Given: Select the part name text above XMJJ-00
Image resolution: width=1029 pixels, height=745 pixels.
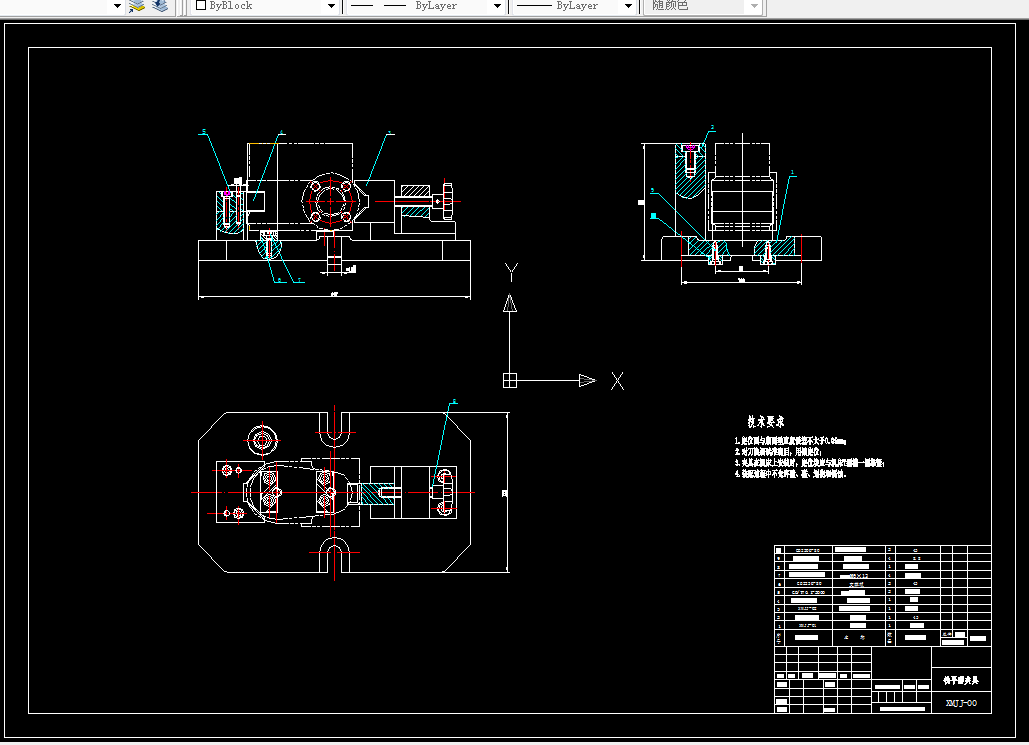Looking at the screenshot, I should pos(961,681).
